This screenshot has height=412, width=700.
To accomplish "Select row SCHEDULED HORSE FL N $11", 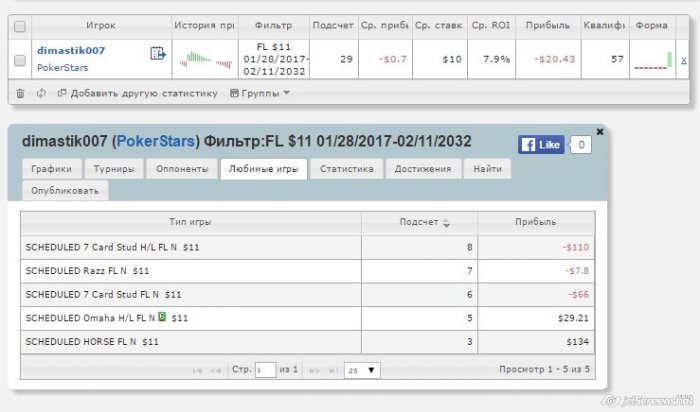I will tap(308, 342).
